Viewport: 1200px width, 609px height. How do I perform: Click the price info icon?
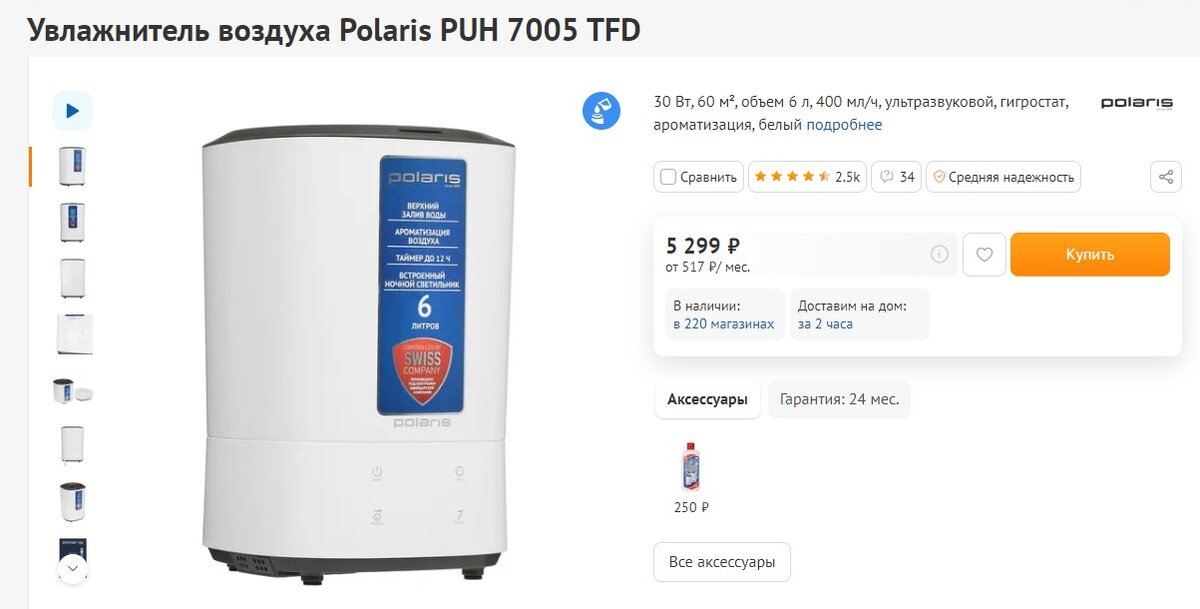pos(939,255)
